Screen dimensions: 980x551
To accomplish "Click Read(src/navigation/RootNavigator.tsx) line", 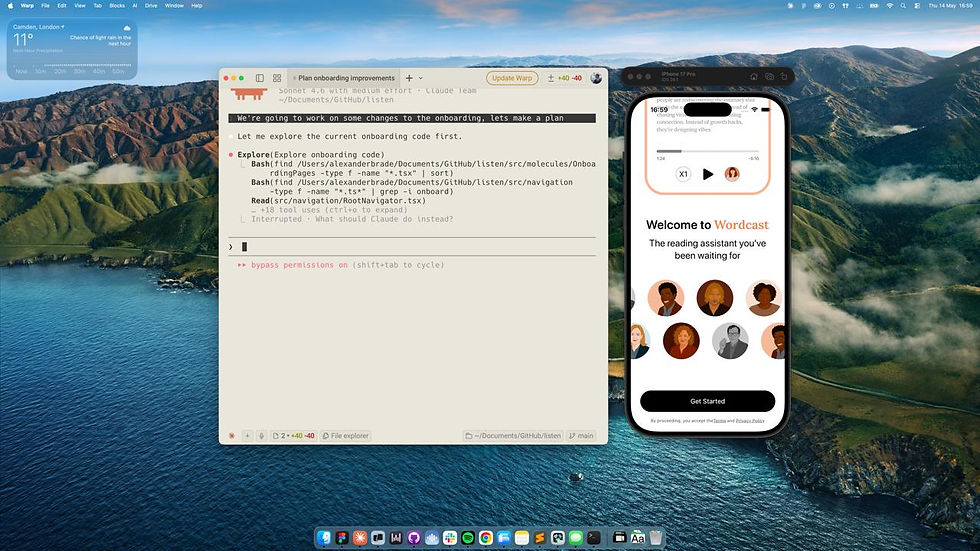I will (338, 201).
